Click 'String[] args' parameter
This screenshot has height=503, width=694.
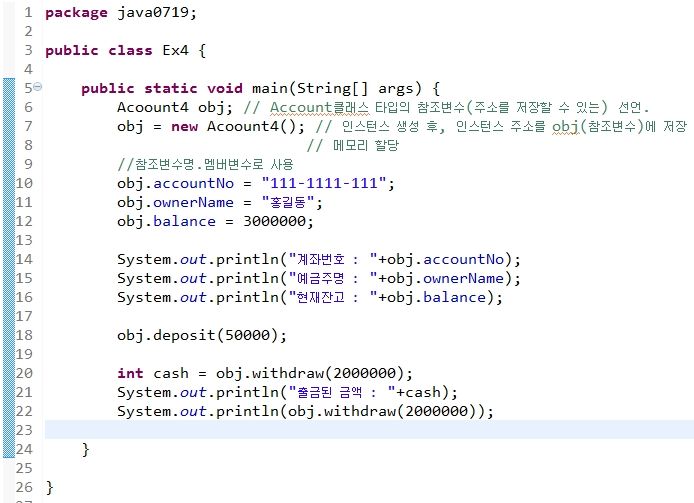click(x=355, y=89)
